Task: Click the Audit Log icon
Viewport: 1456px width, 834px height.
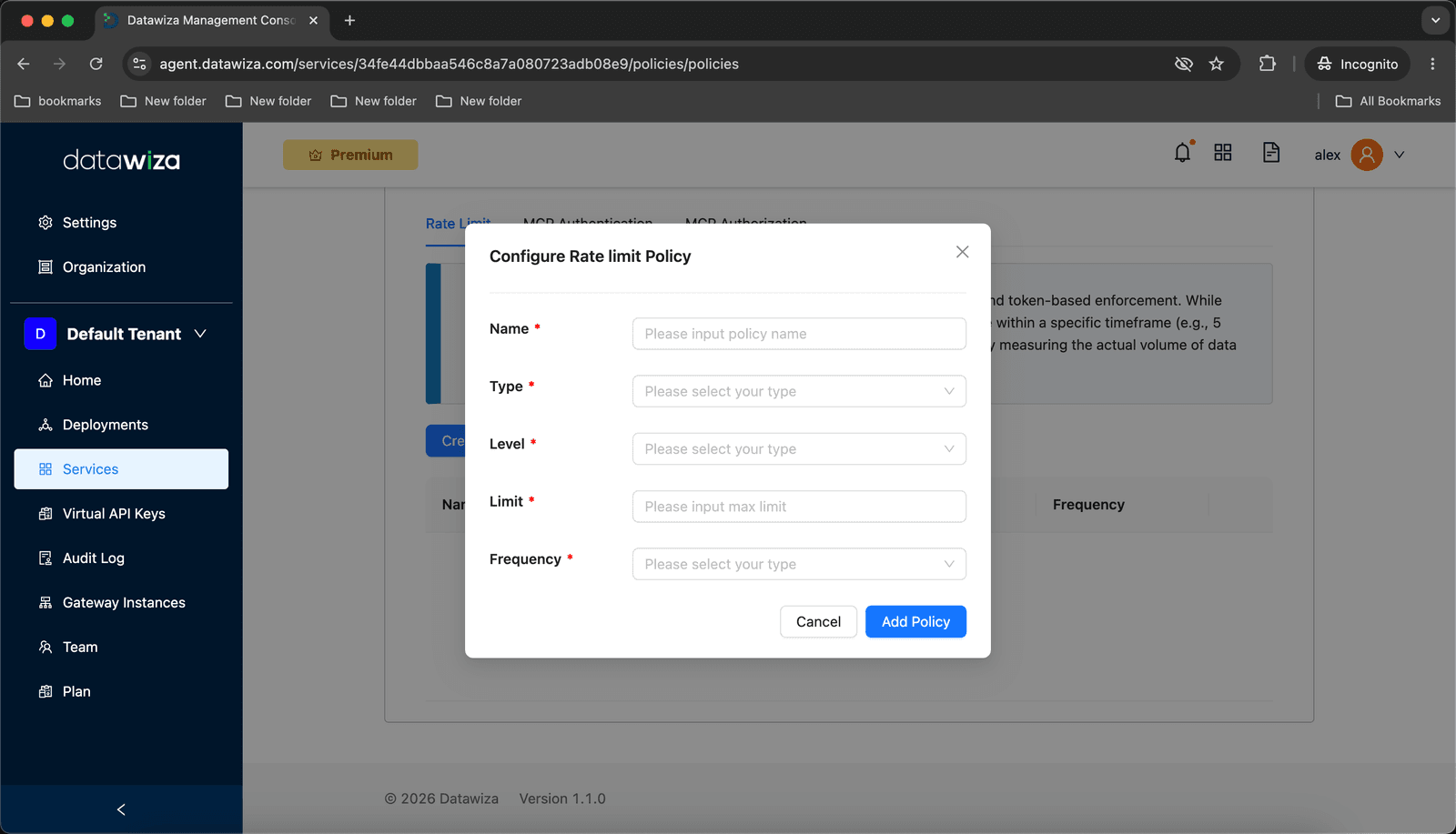Action: [x=45, y=558]
